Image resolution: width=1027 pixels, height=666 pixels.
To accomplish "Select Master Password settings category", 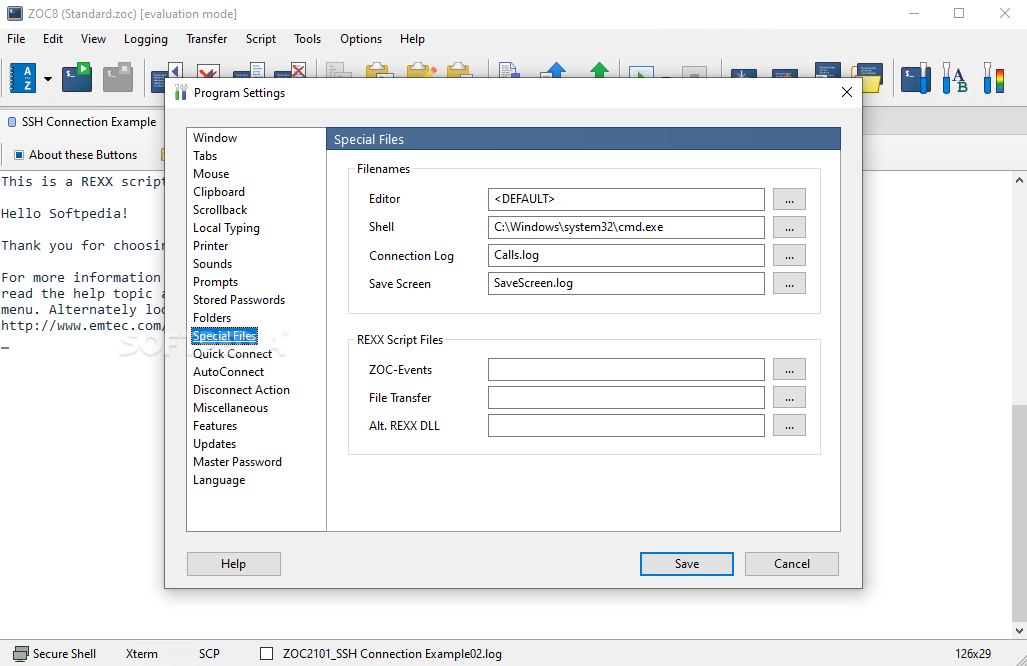I will point(237,462).
